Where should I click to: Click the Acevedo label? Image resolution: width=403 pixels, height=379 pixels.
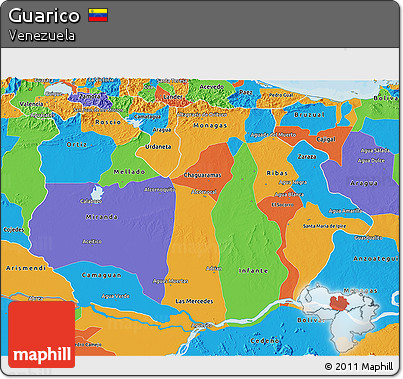(x=212, y=87)
